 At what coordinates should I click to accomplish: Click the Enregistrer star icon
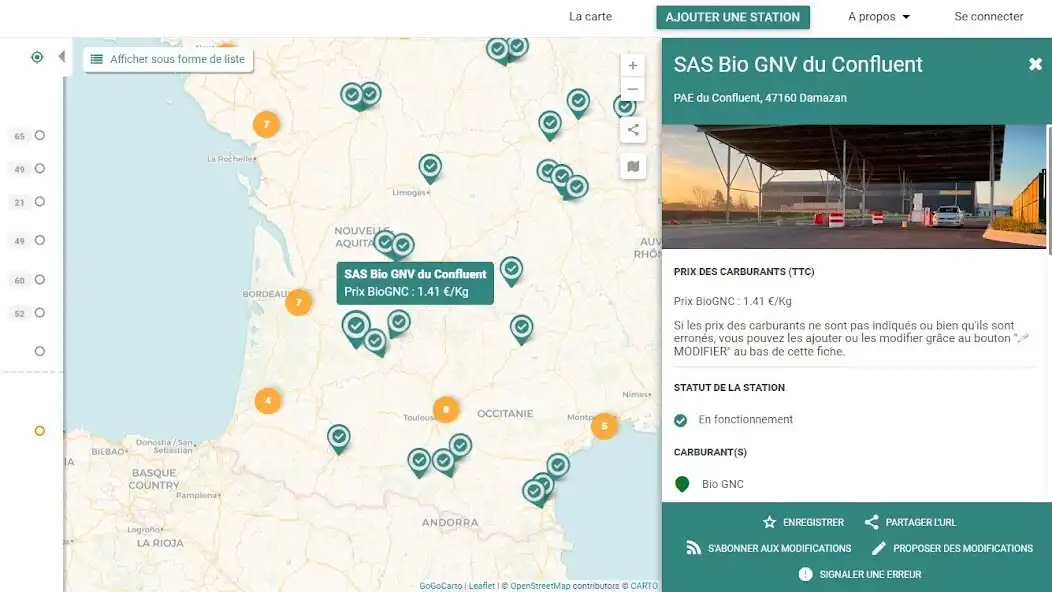(x=770, y=522)
